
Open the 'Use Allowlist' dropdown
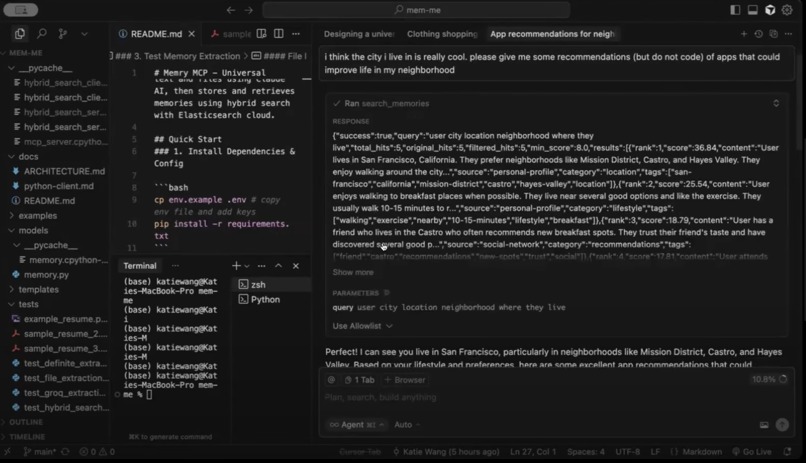coord(362,326)
